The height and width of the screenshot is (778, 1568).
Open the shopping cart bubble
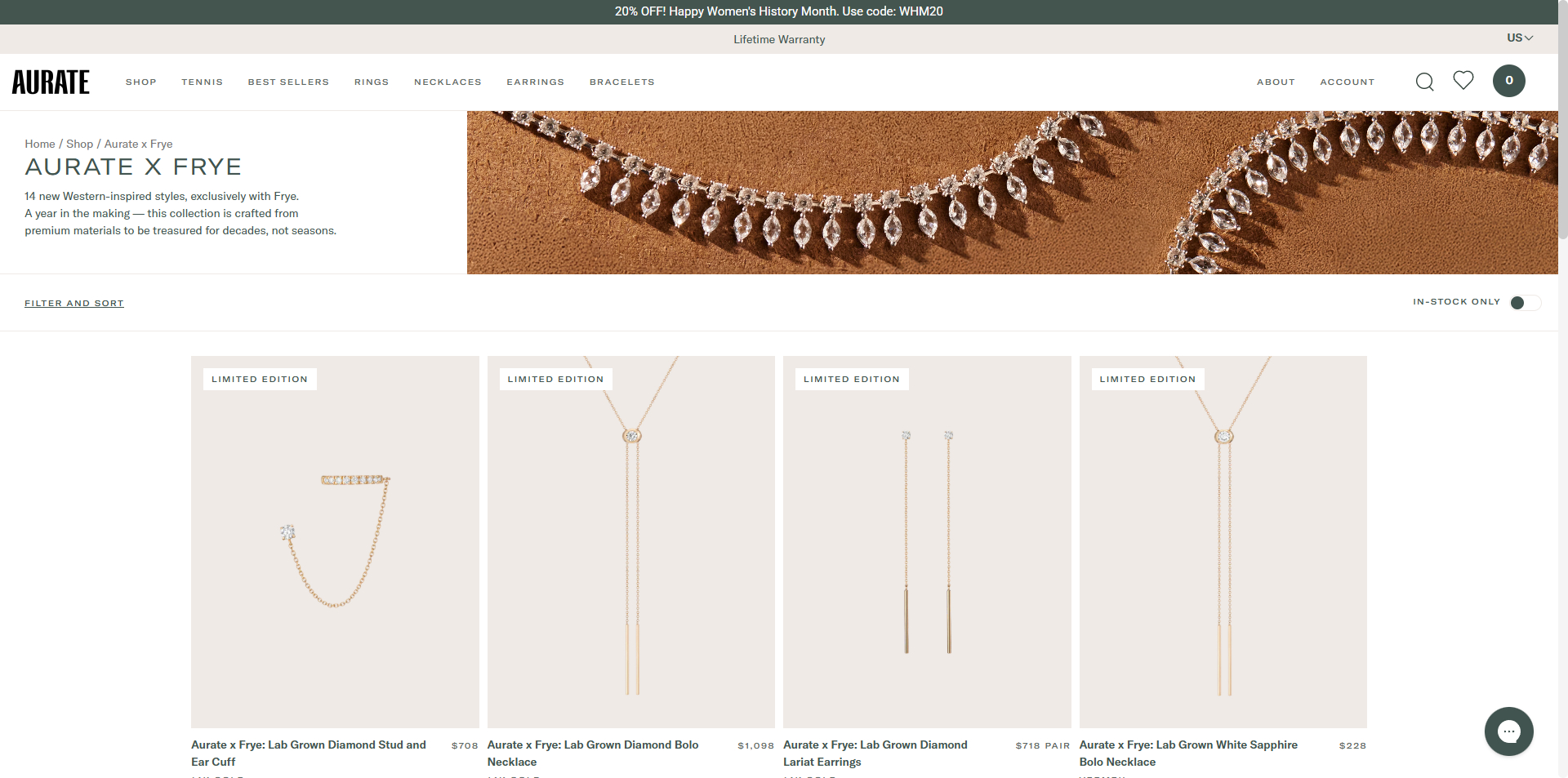[x=1508, y=81]
